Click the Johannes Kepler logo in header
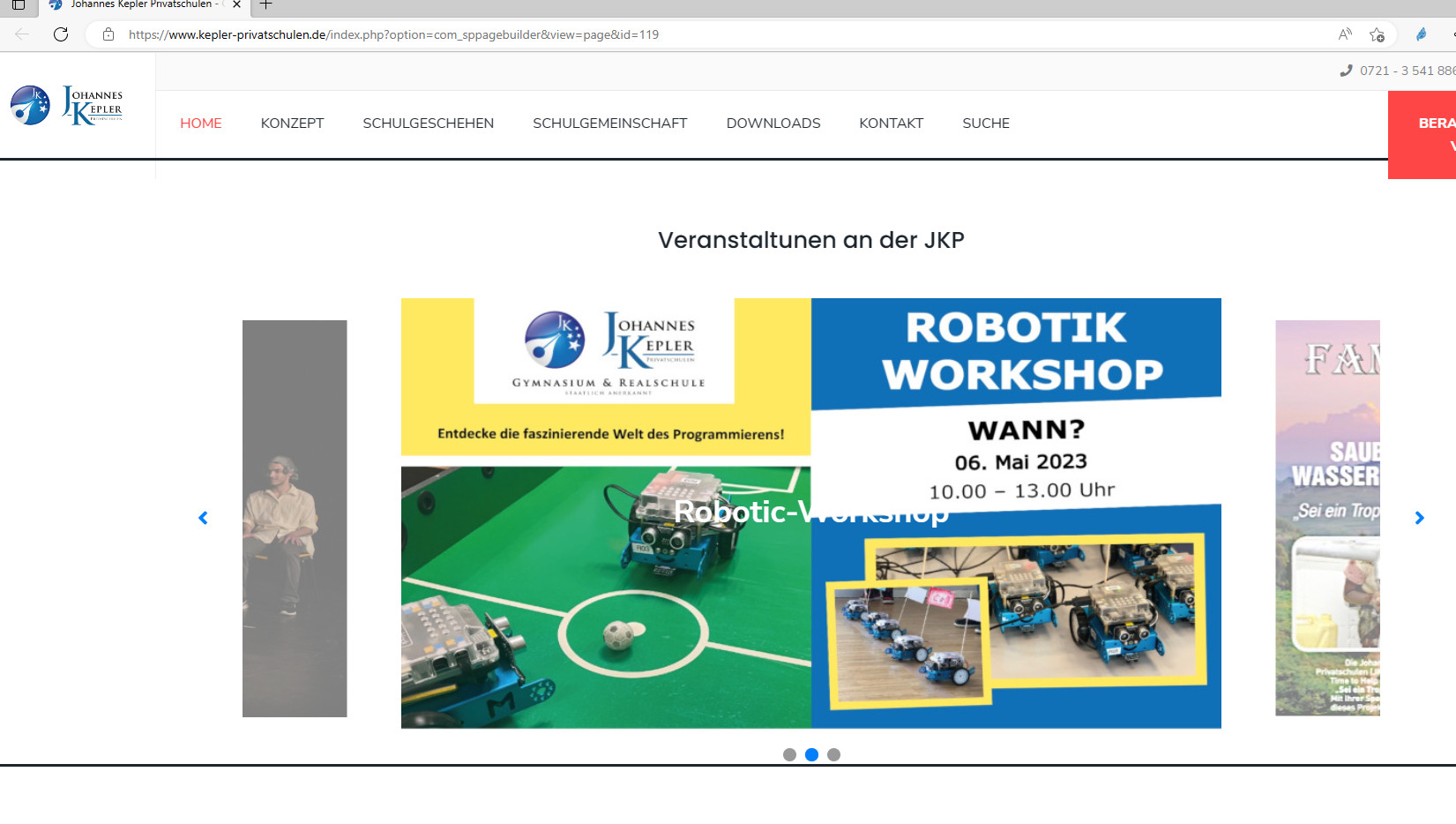The height and width of the screenshot is (824, 1456). coord(67,106)
